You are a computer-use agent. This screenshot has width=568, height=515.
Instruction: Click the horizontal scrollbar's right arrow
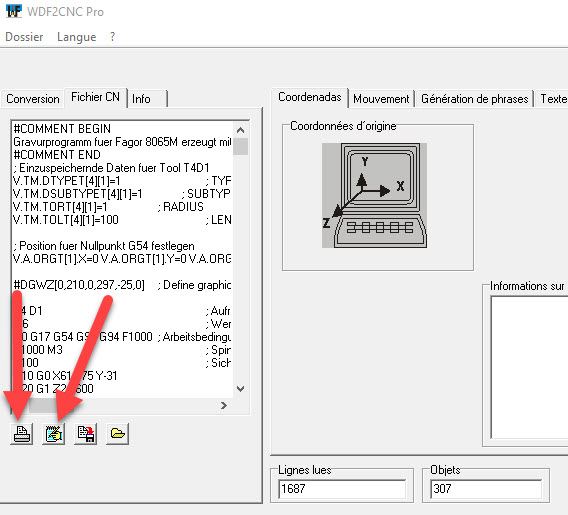224,405
